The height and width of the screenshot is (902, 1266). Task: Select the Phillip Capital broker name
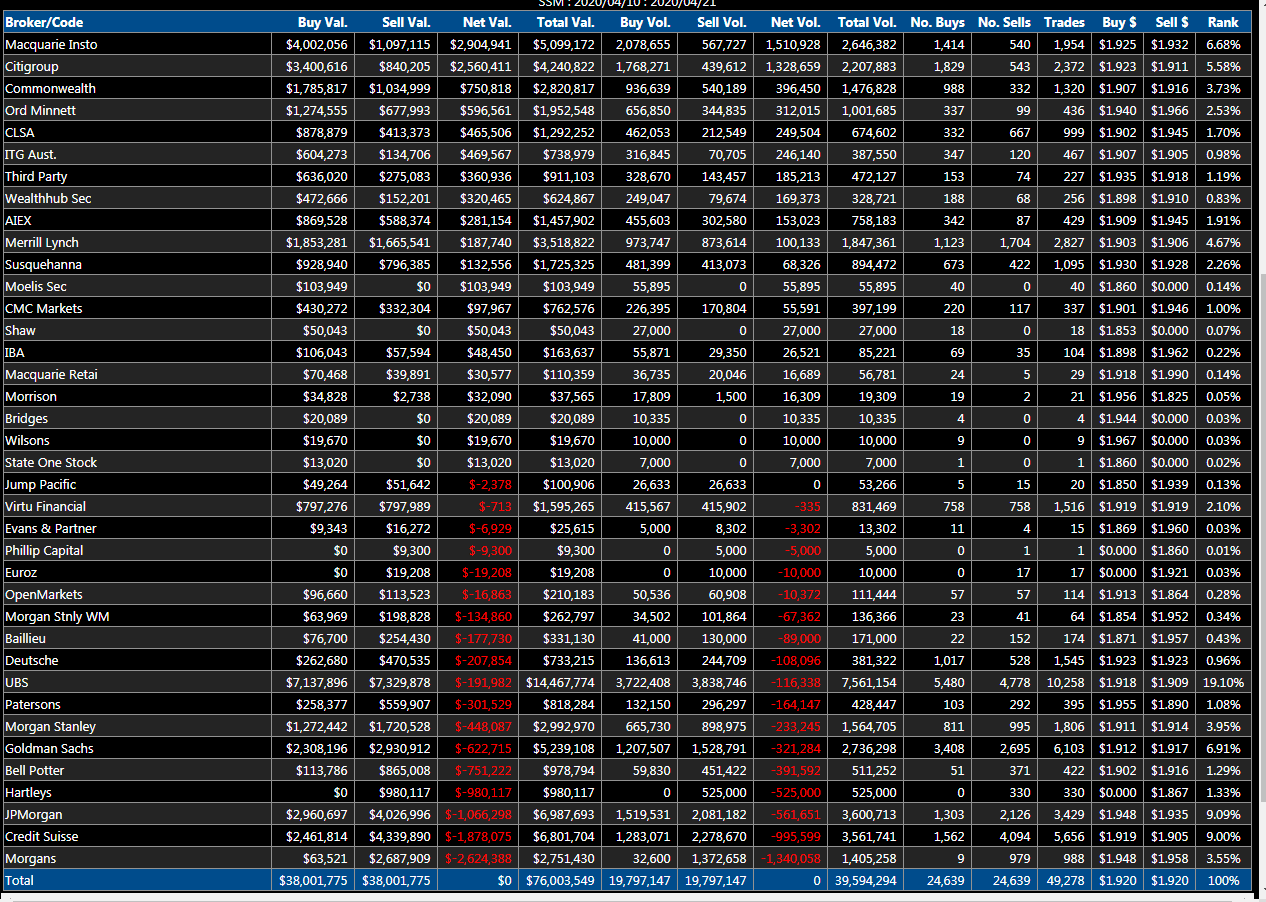tap(44, 550)
